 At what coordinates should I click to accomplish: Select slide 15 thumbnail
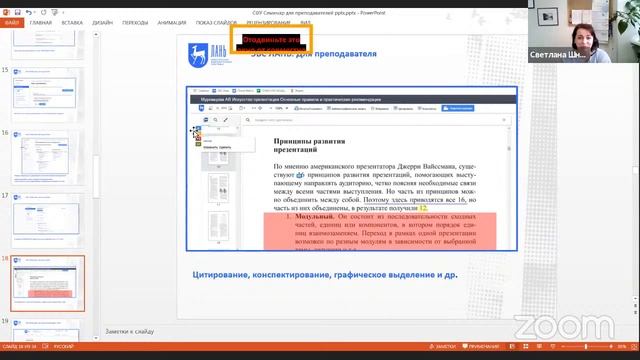pyautogui.click(x=47, y=94)
